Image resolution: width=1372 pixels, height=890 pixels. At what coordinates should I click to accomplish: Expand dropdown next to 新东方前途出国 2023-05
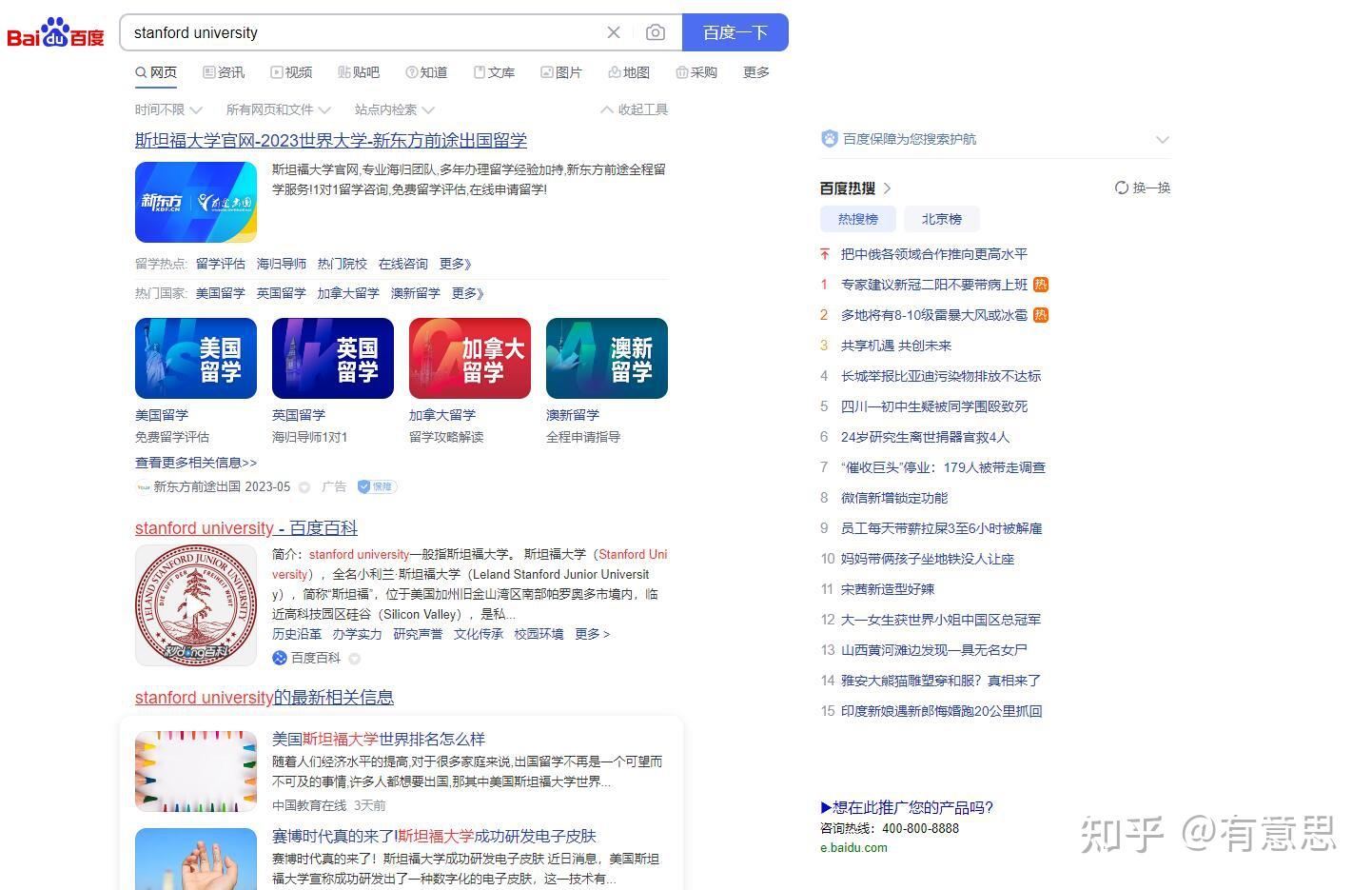(x=304, y=487)
